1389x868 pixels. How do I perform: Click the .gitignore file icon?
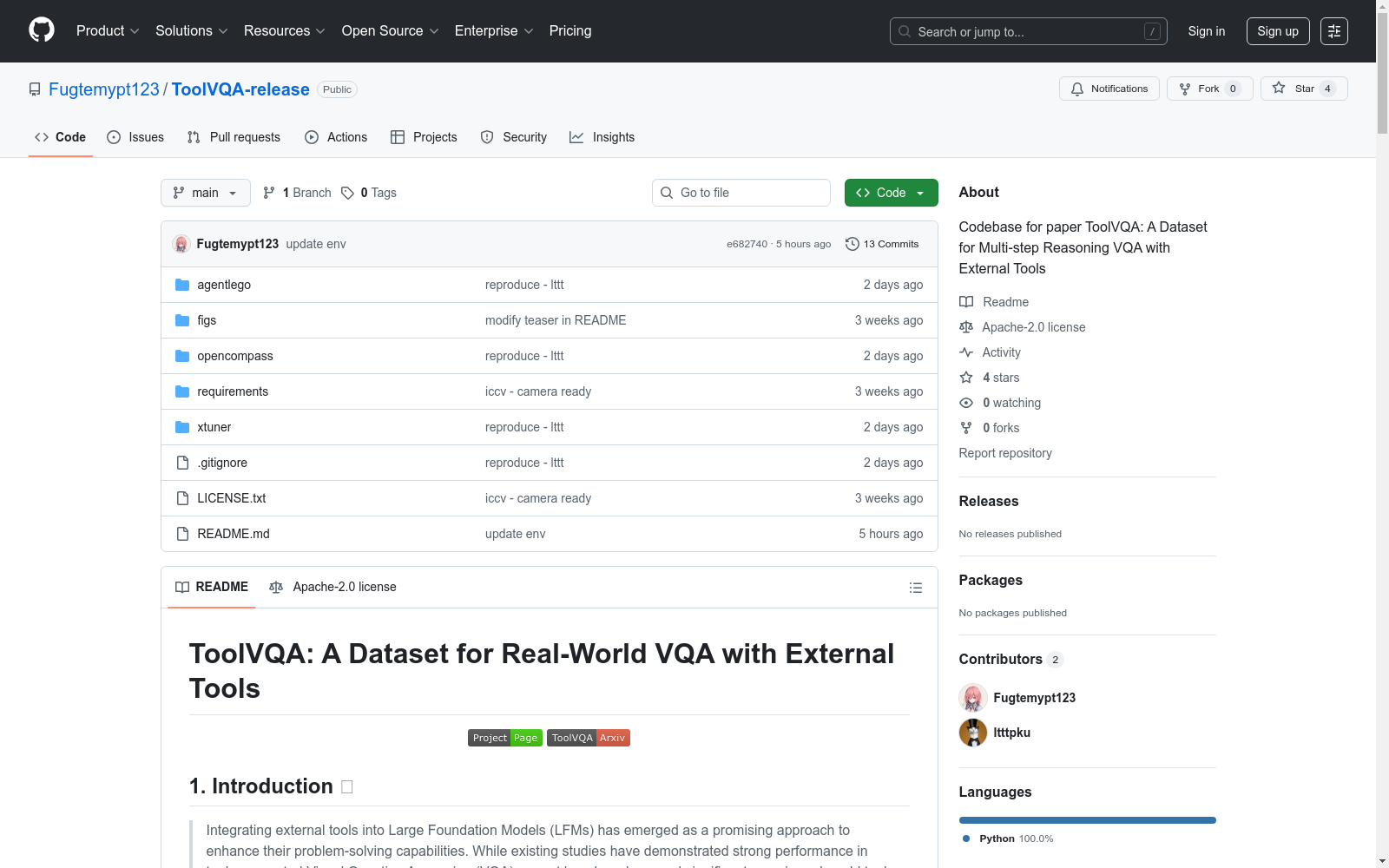[x=182, y=463]
